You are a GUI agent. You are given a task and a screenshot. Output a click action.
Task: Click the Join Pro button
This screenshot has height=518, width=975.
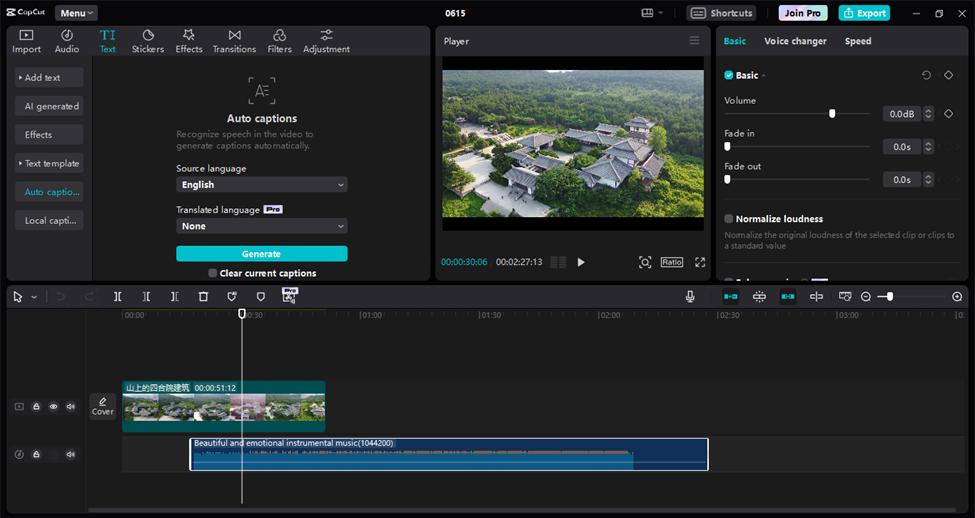803,13
